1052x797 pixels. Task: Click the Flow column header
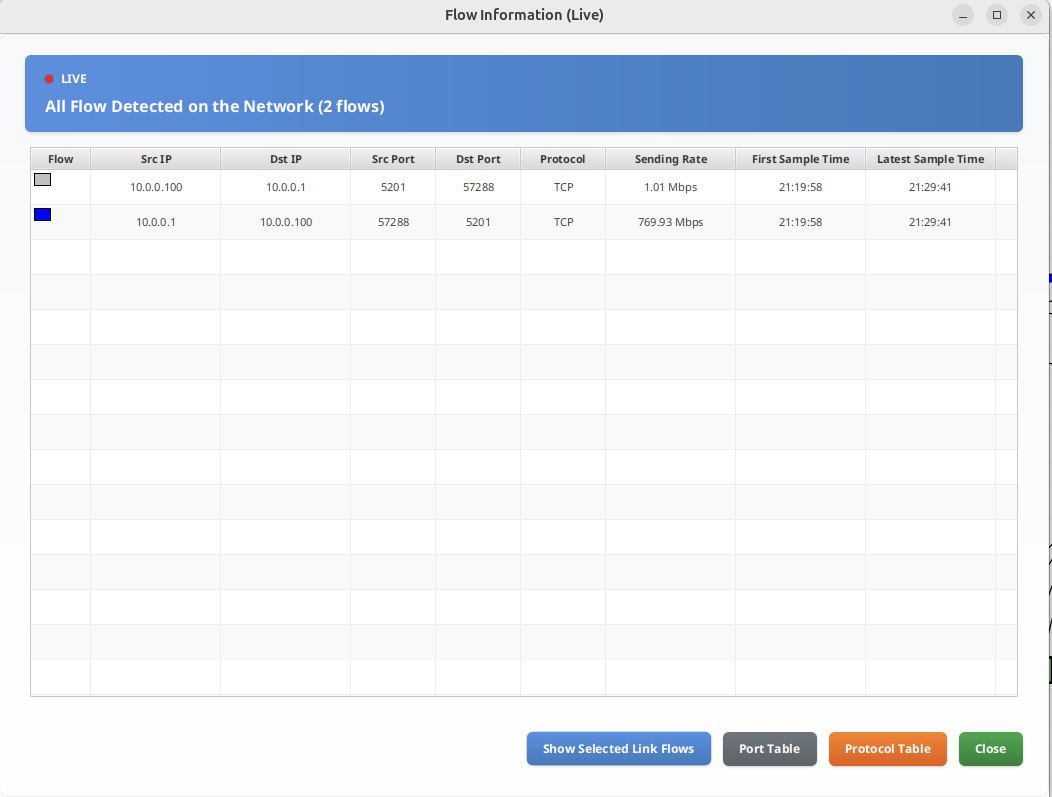click(x=61, y=159)
